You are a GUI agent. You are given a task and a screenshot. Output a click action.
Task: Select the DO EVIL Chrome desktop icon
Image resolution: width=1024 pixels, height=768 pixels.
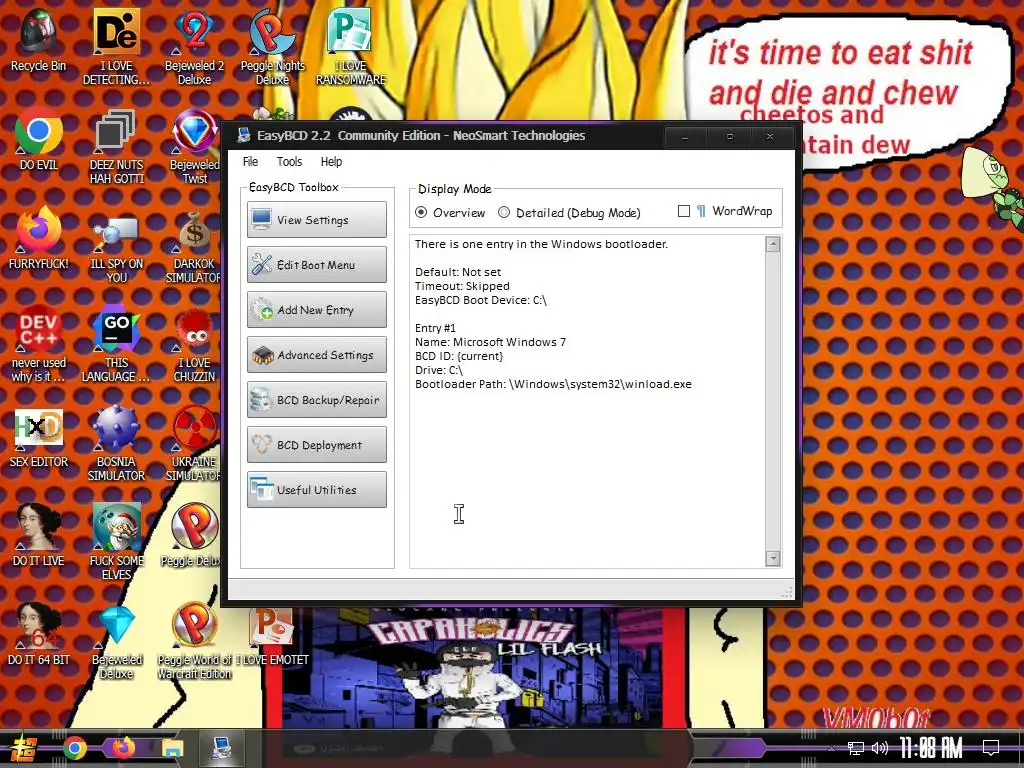pos(38,140)
